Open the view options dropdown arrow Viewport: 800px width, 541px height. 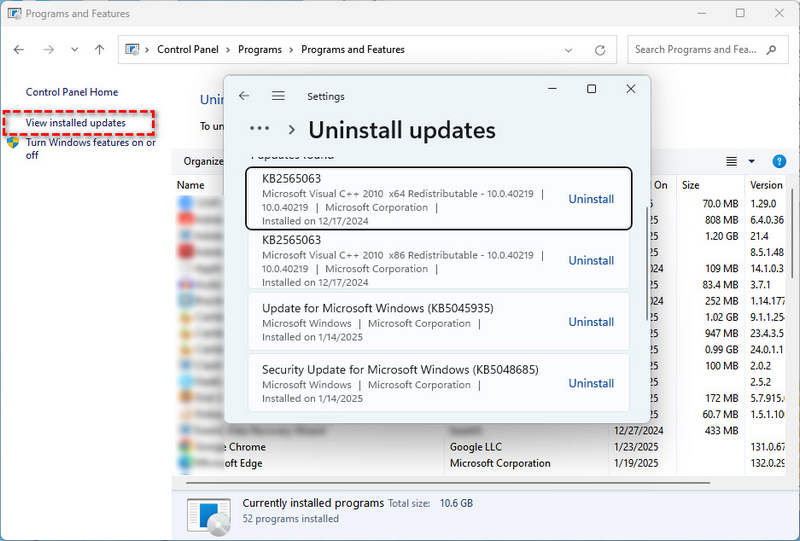coord(752,161)
